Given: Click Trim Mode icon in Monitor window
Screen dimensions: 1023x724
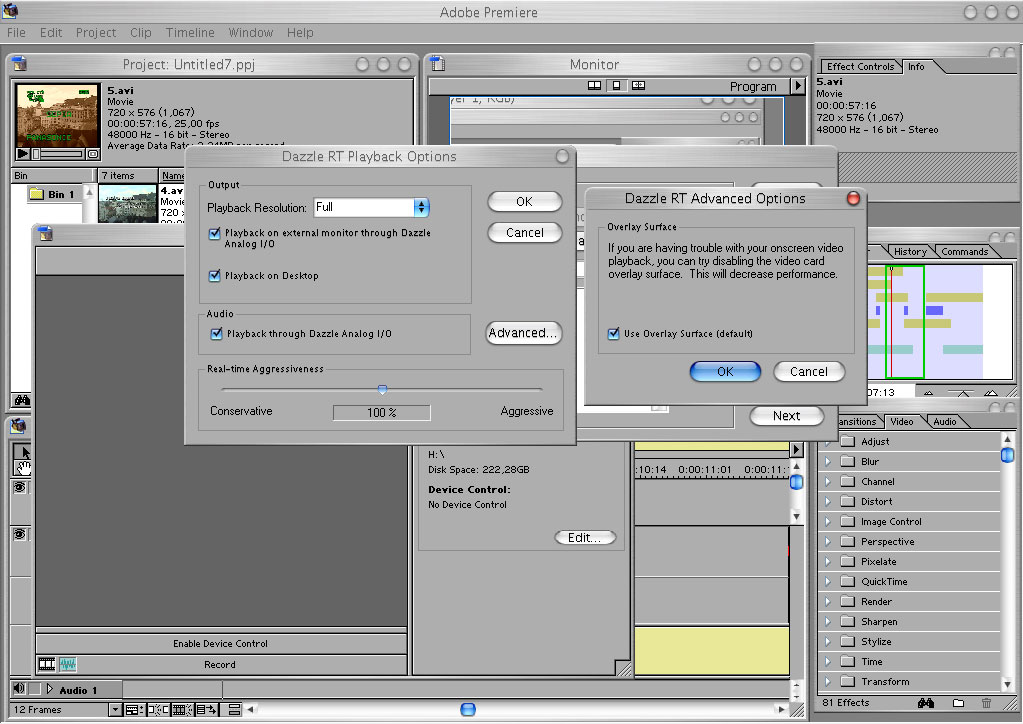Looking at the screenshot, I should click(x=639, y=85).
